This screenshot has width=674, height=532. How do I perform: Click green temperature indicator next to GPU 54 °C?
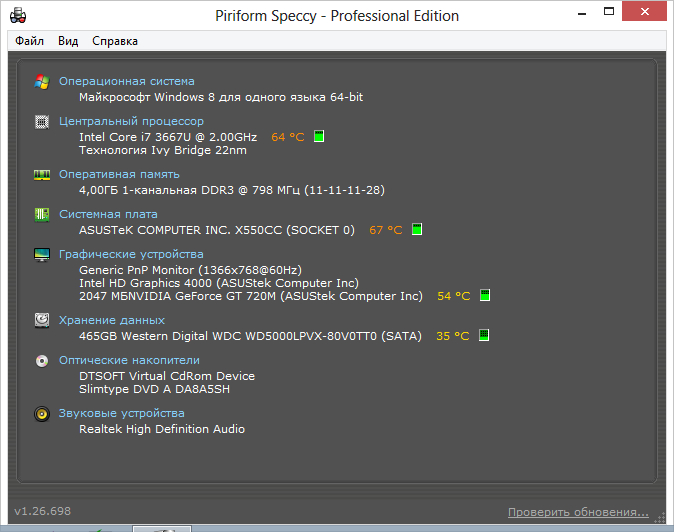click(485, 295)
